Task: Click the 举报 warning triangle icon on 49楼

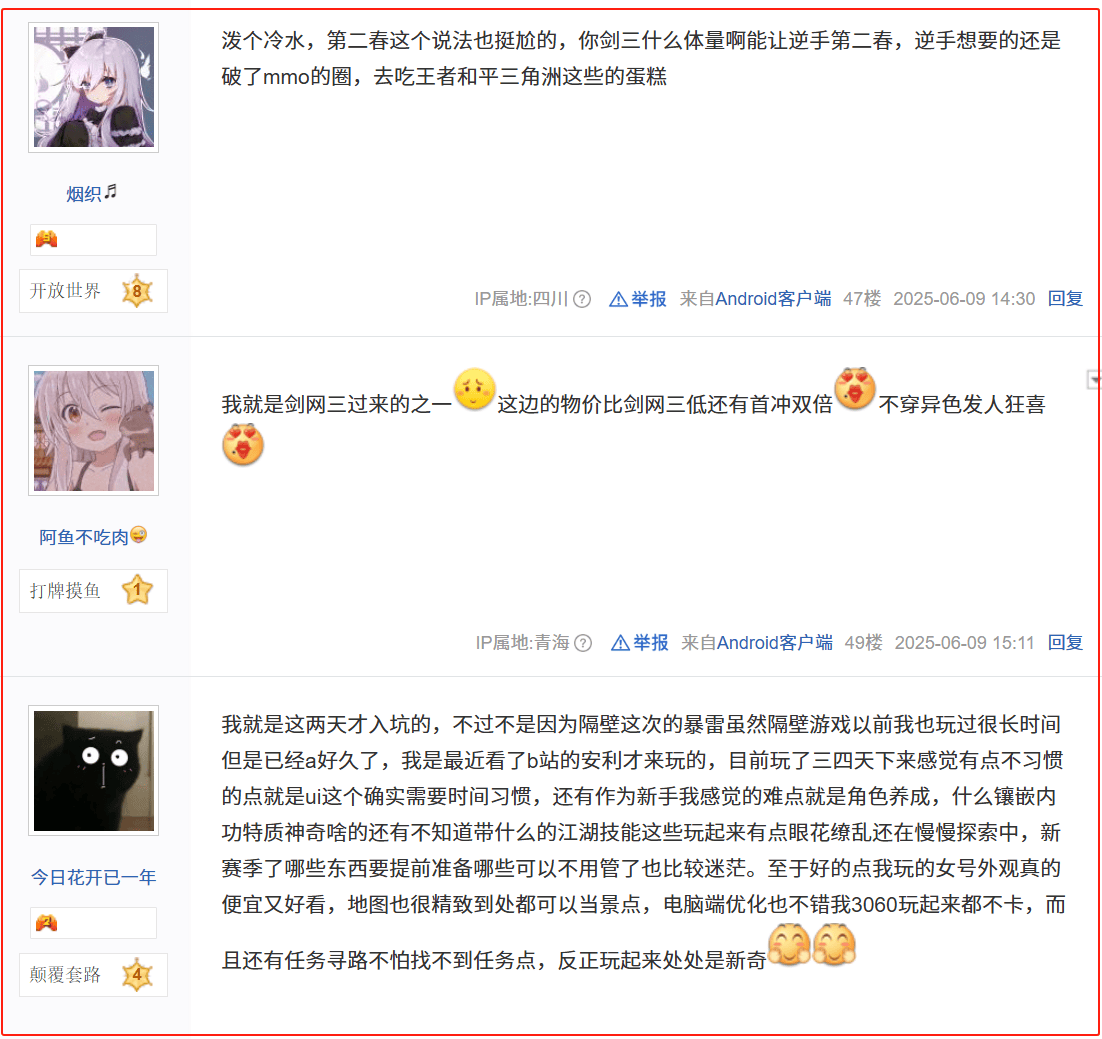Action: (620, 643)
